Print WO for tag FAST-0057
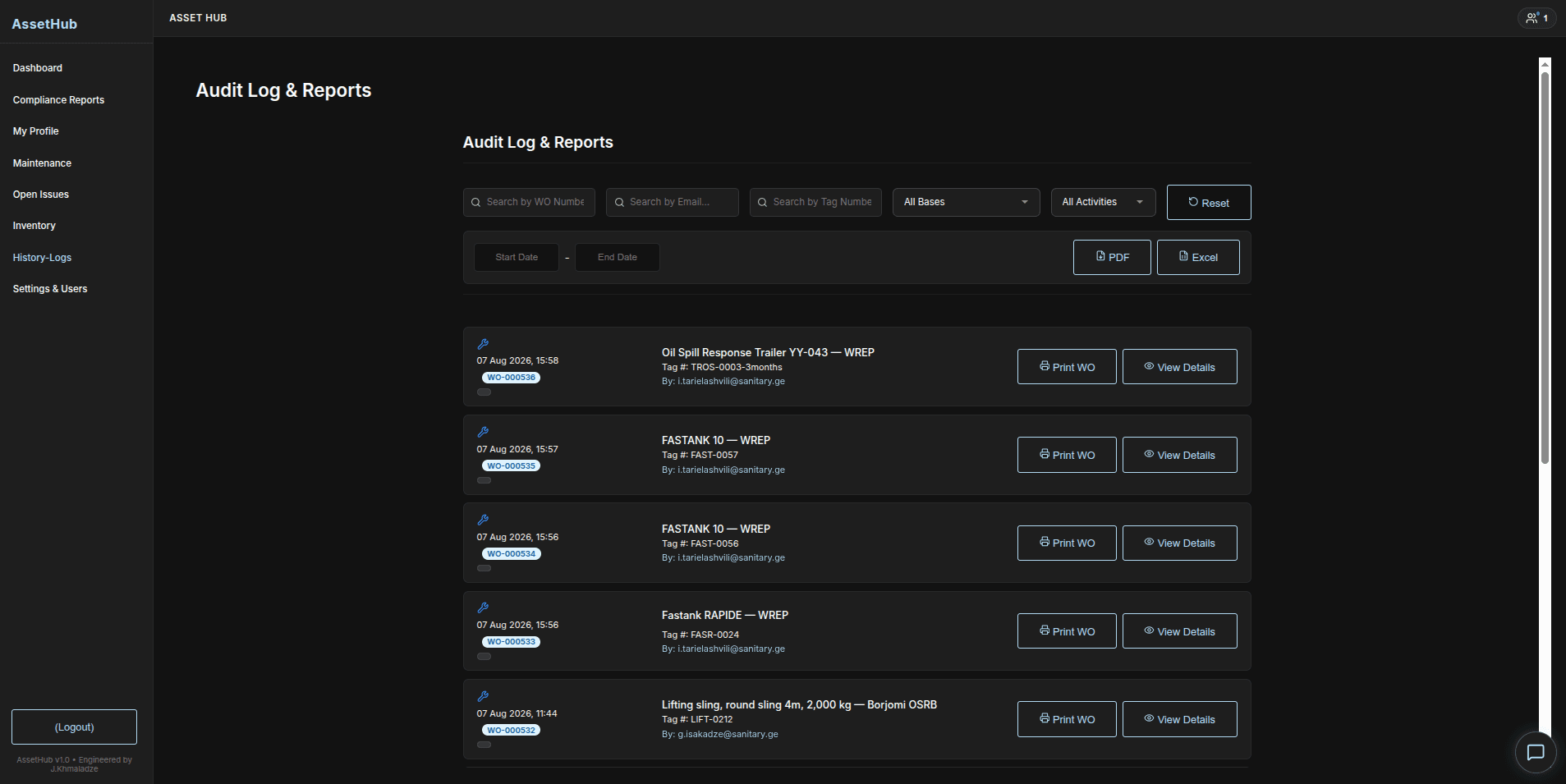This screenshot has height=784, width=1566. (1067, 455)
